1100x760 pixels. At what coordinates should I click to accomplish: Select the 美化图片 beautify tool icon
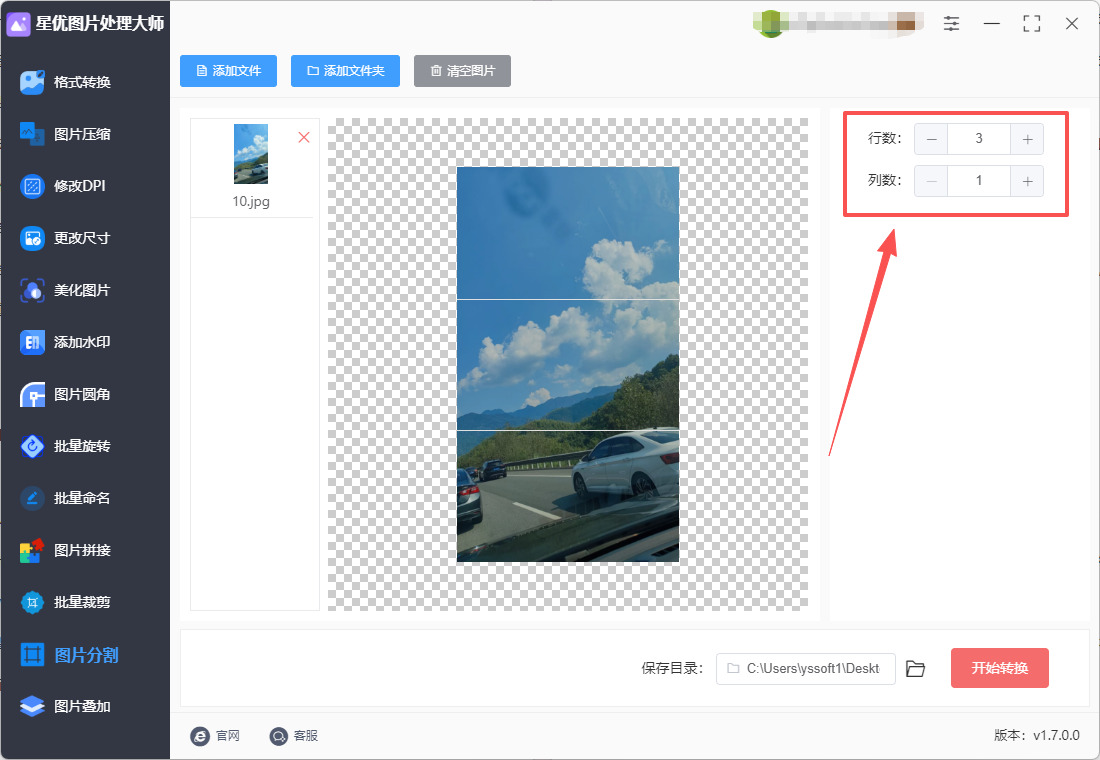pyautogui.click(x=32, y=290)
